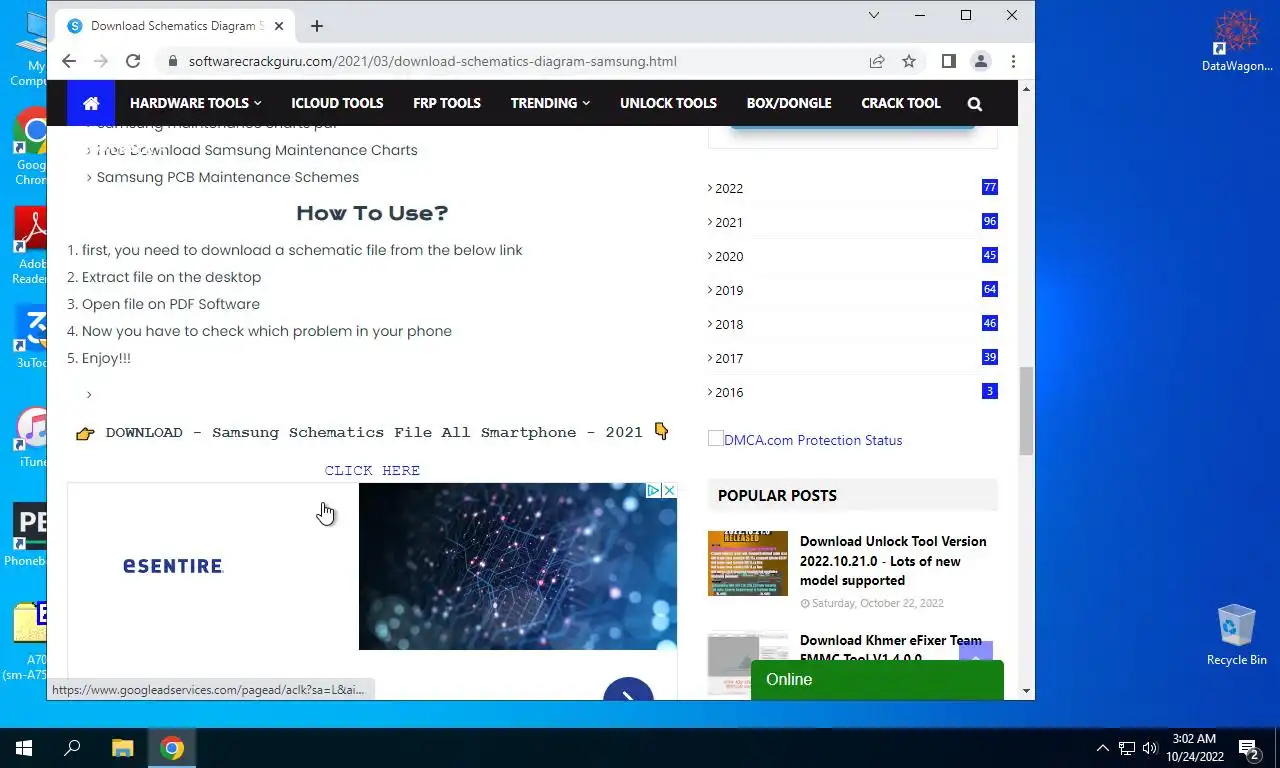Go to FRP TOOLS
The height and width of the screenshot is (768, 1280).
point(447,103)
